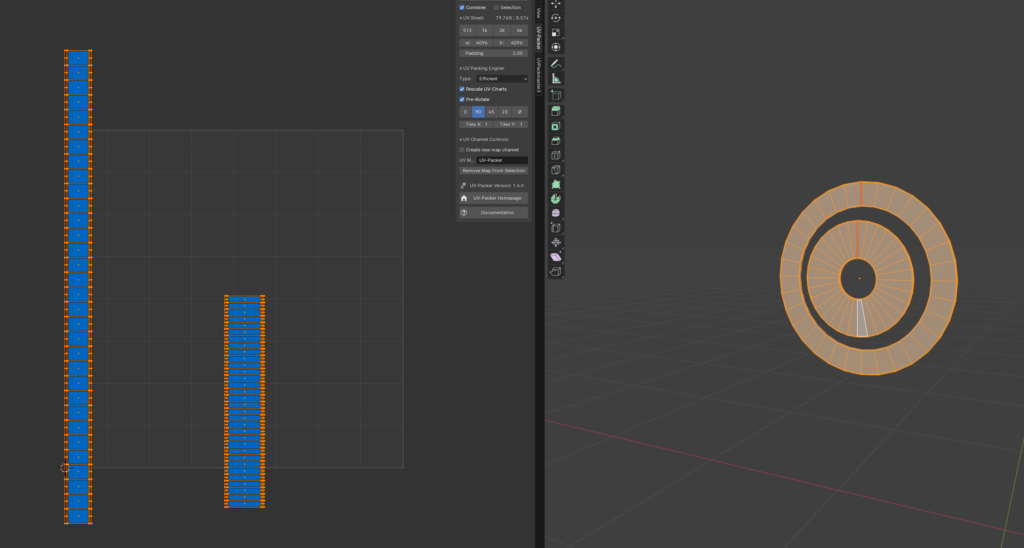The image size is (1024, 548).
Task: Adjust the Padding value slider
Action: pyautogui.click(x=493, y=53)
